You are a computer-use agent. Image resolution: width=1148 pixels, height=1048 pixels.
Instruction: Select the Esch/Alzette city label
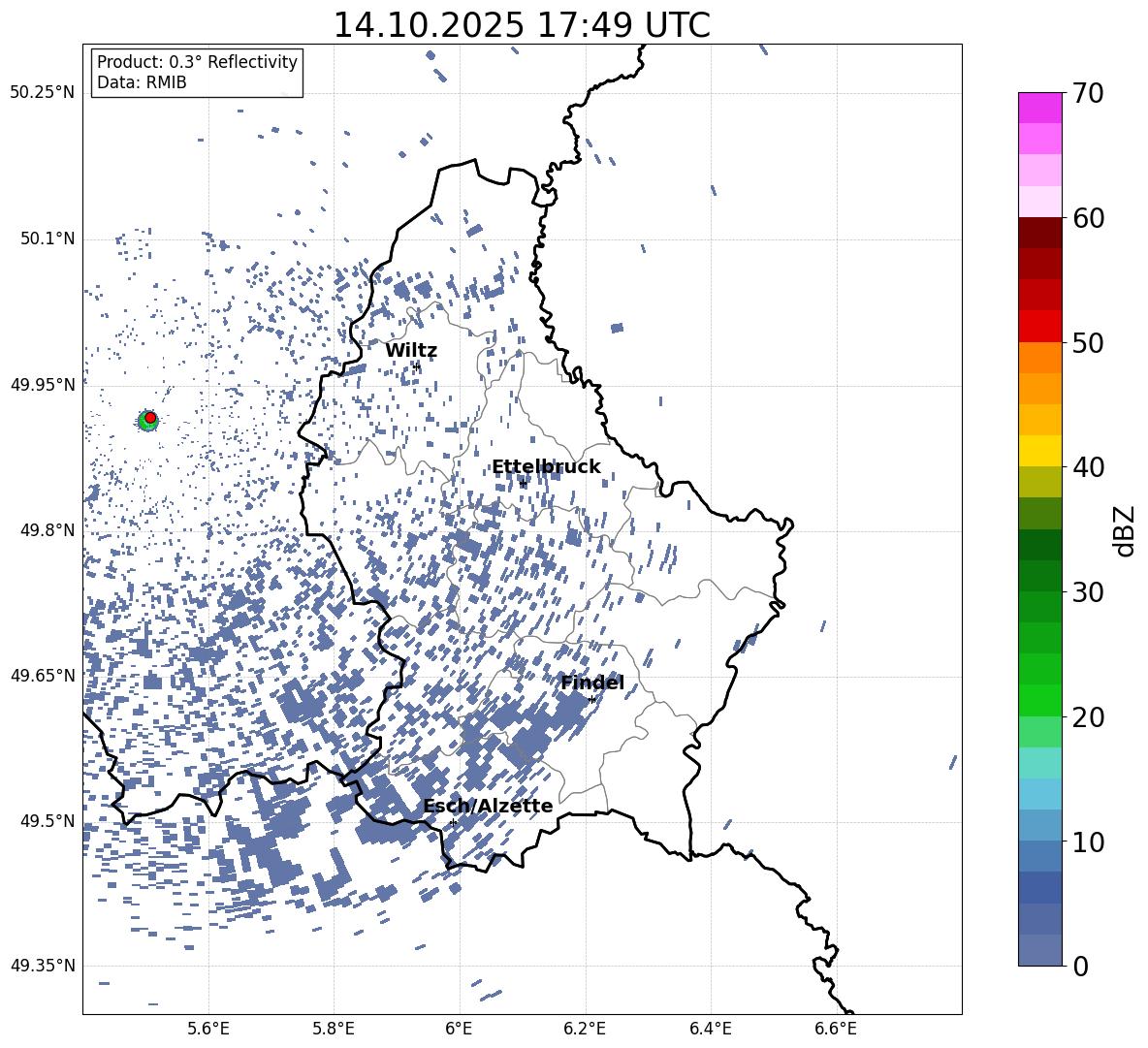[488, 807]
